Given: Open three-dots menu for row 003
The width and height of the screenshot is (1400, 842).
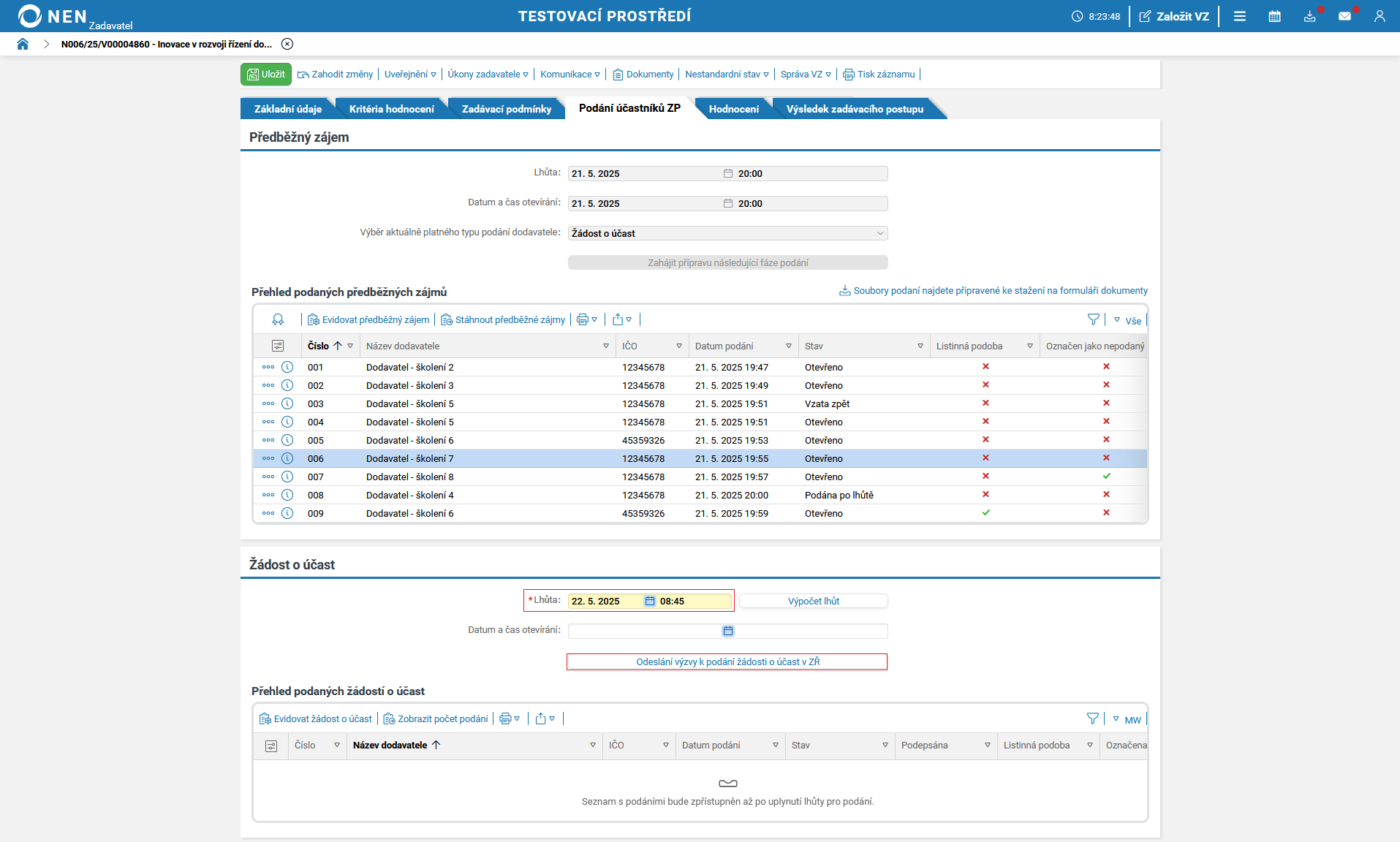Looking at the screenshot, I should (x=268, y=403).
